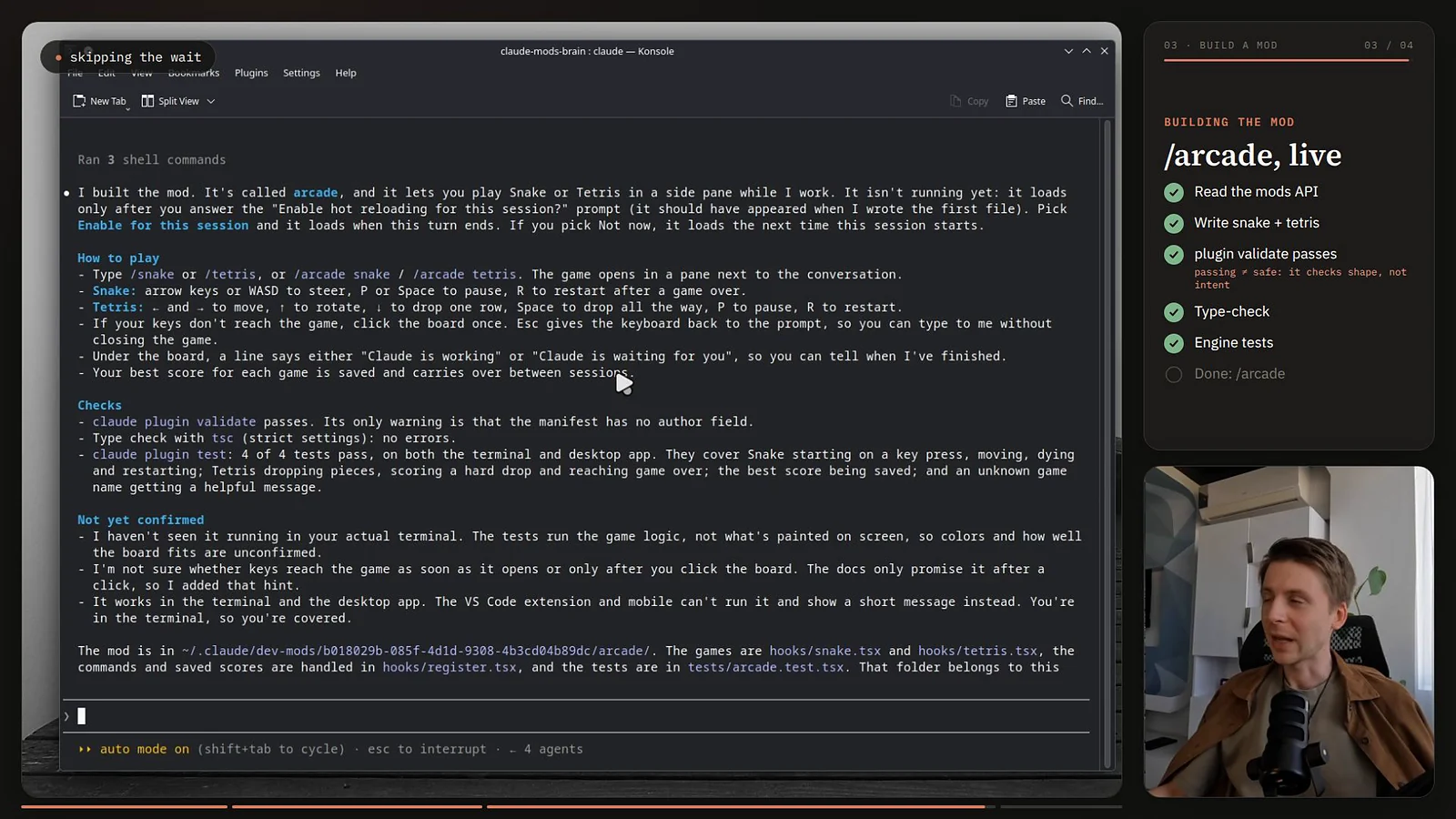Click the 'How to play' heading

click(x=118, y=258)
